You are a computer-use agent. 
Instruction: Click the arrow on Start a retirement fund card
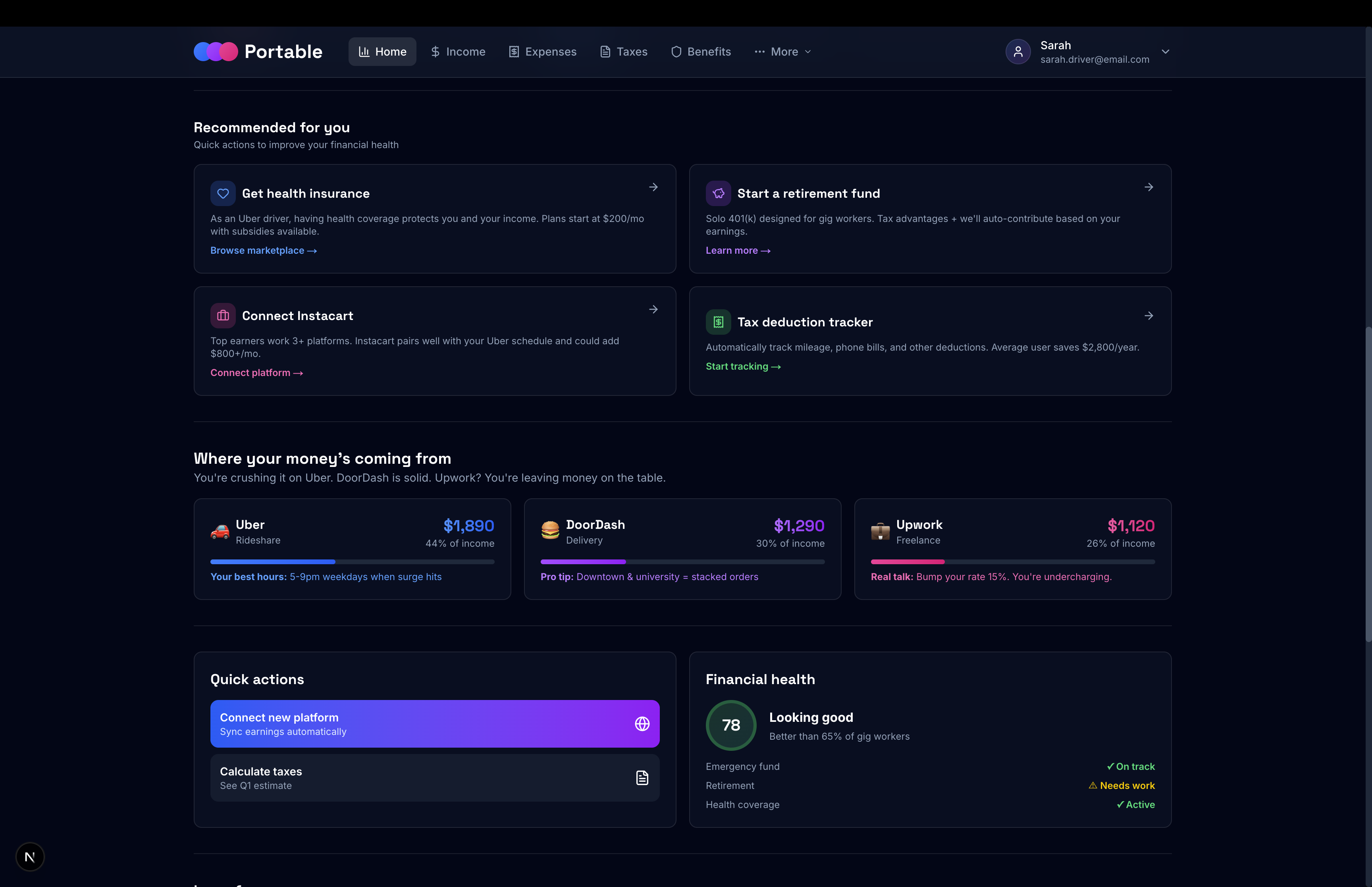point(1148,187)
